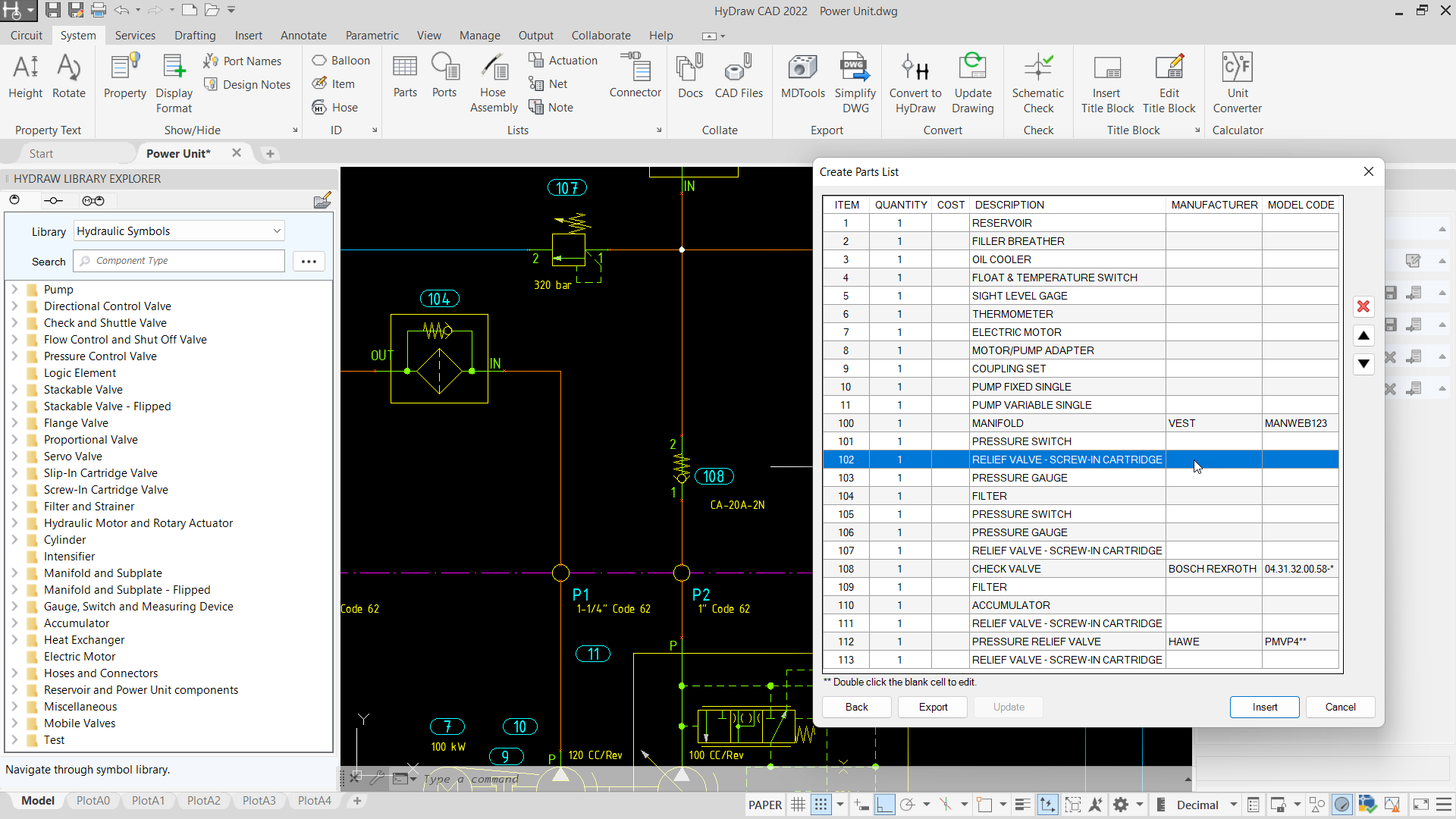Image resolution: width=1456 pixels, height=819 pixels.
Task: Click the Export button in Create Parts List
Action: pos(932,707)
